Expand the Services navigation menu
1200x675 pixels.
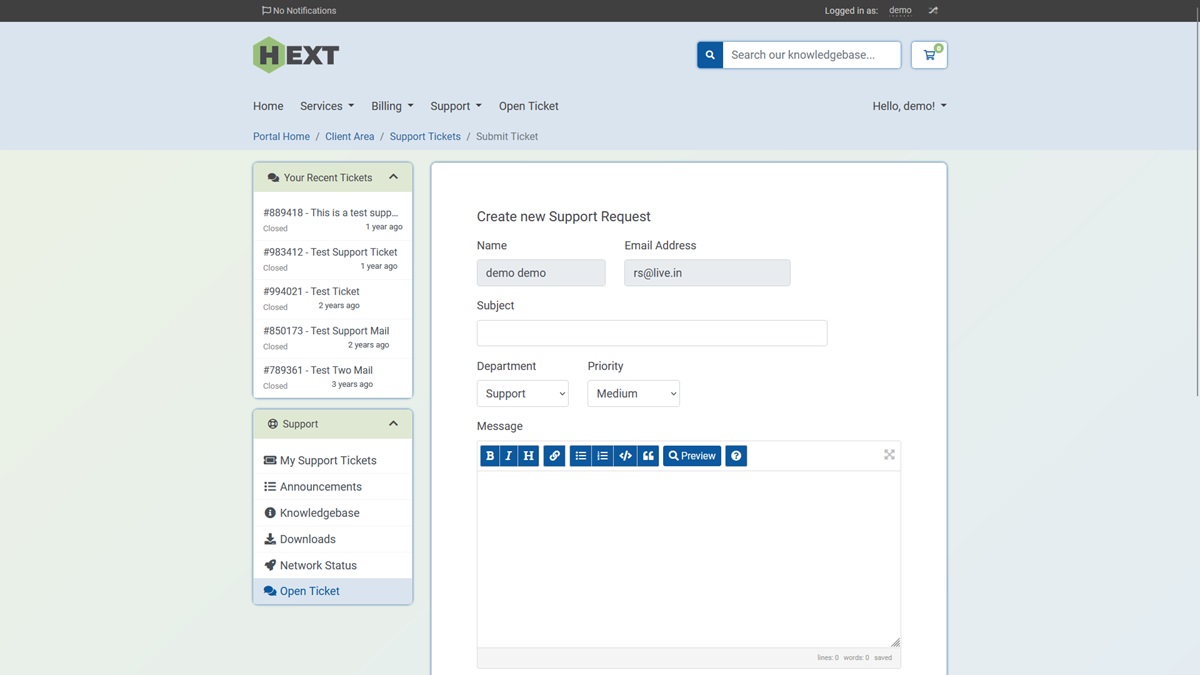pos(327,106)
